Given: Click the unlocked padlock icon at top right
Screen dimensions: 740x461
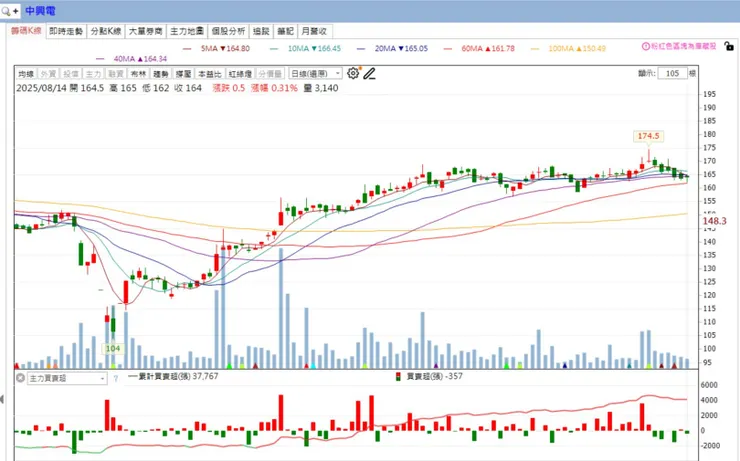Looking at the screenshot, I should pyautogui.click(x=729, y=46).
